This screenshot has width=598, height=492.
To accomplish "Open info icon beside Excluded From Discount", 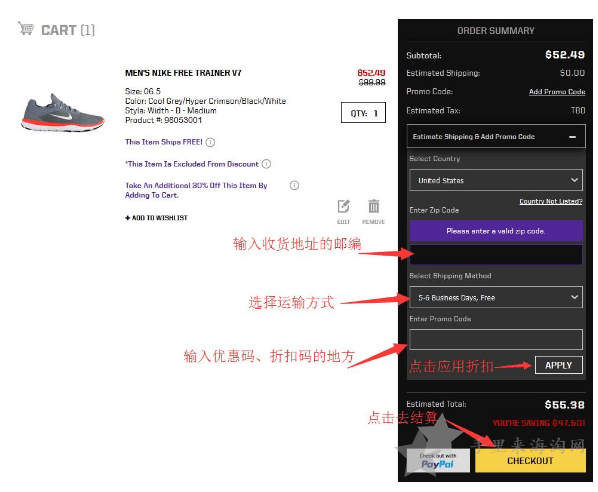I will [266, 164].
